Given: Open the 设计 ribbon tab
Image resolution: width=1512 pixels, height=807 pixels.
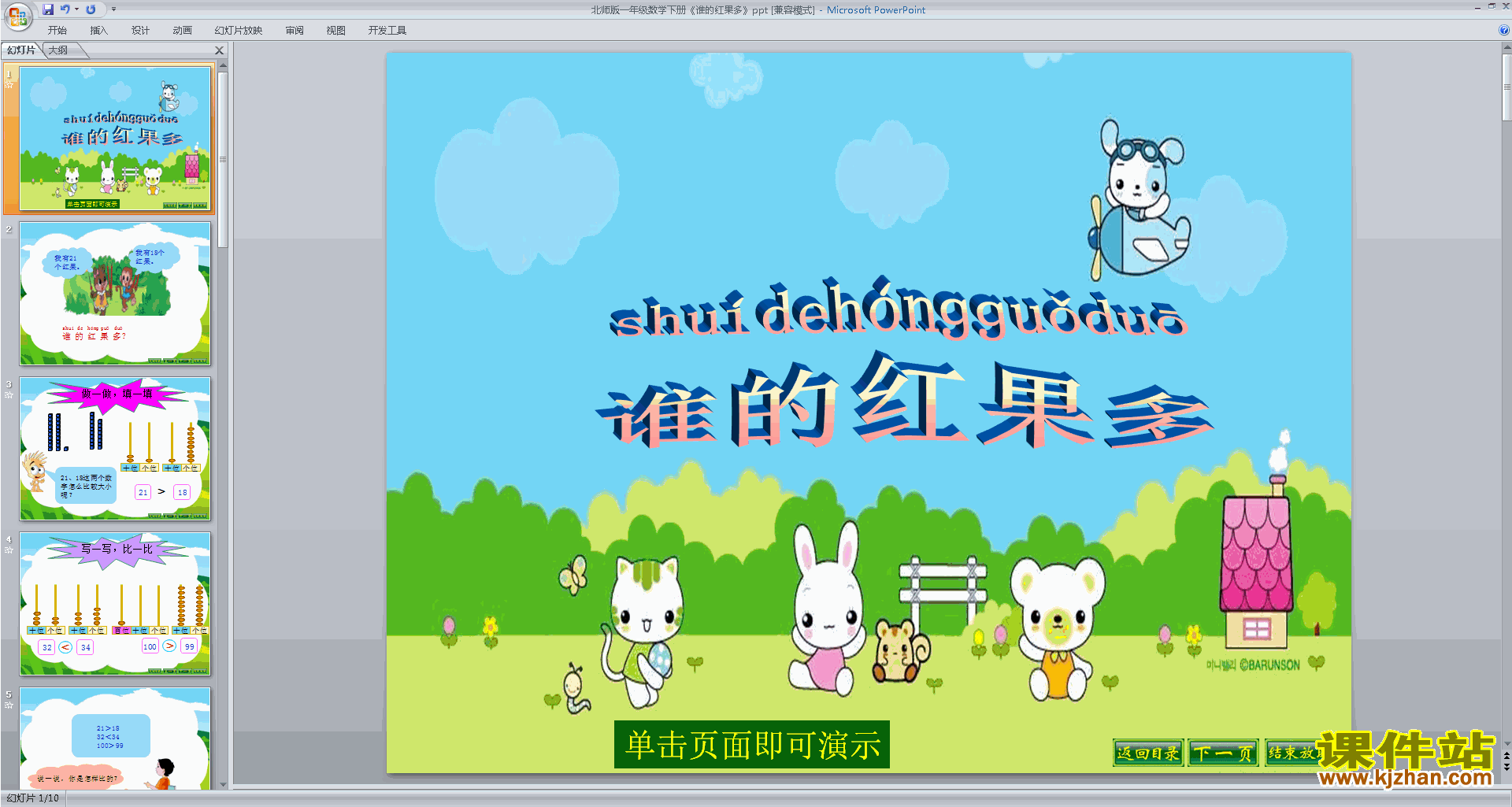Looking at the screenshot, I should tap(140, 31).
